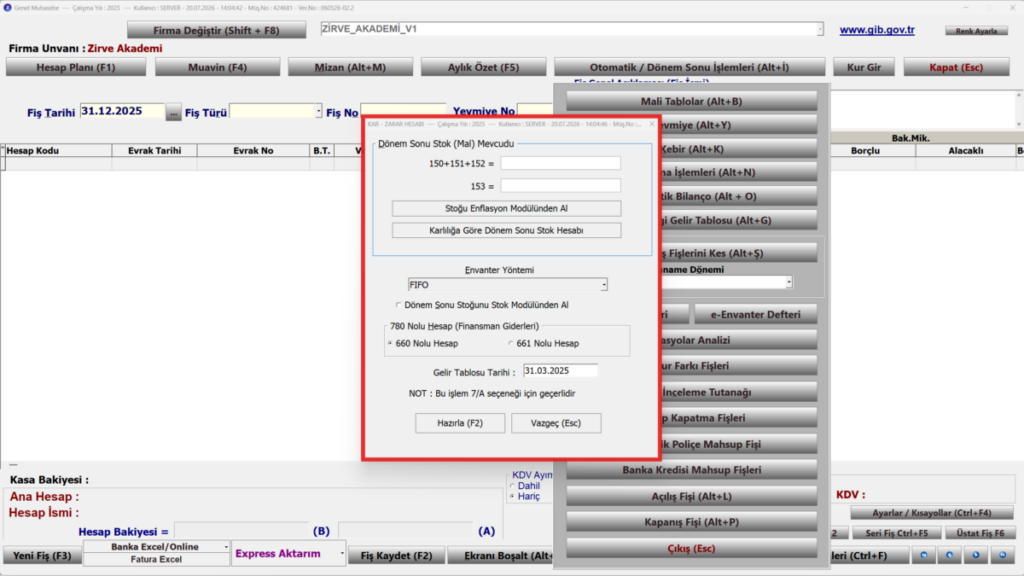Image resolution: width=1024 pixels, height=576 pixels.
Task: Click Kapat (Esc) in the top bar
Action: click(956, 67)
